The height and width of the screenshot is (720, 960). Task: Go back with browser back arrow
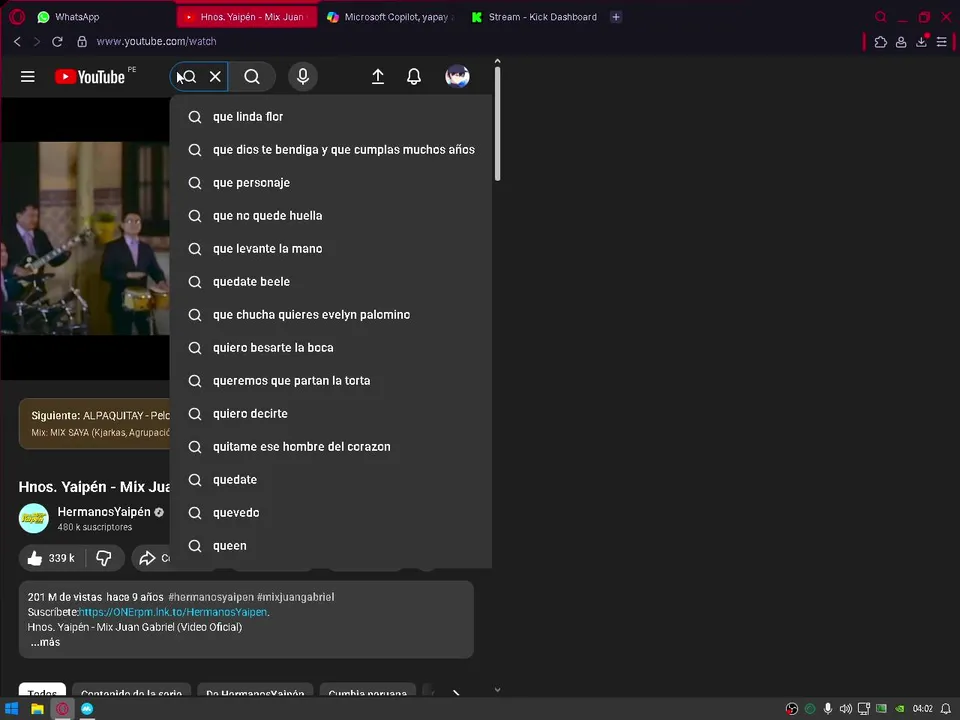[x=17, y=42]
